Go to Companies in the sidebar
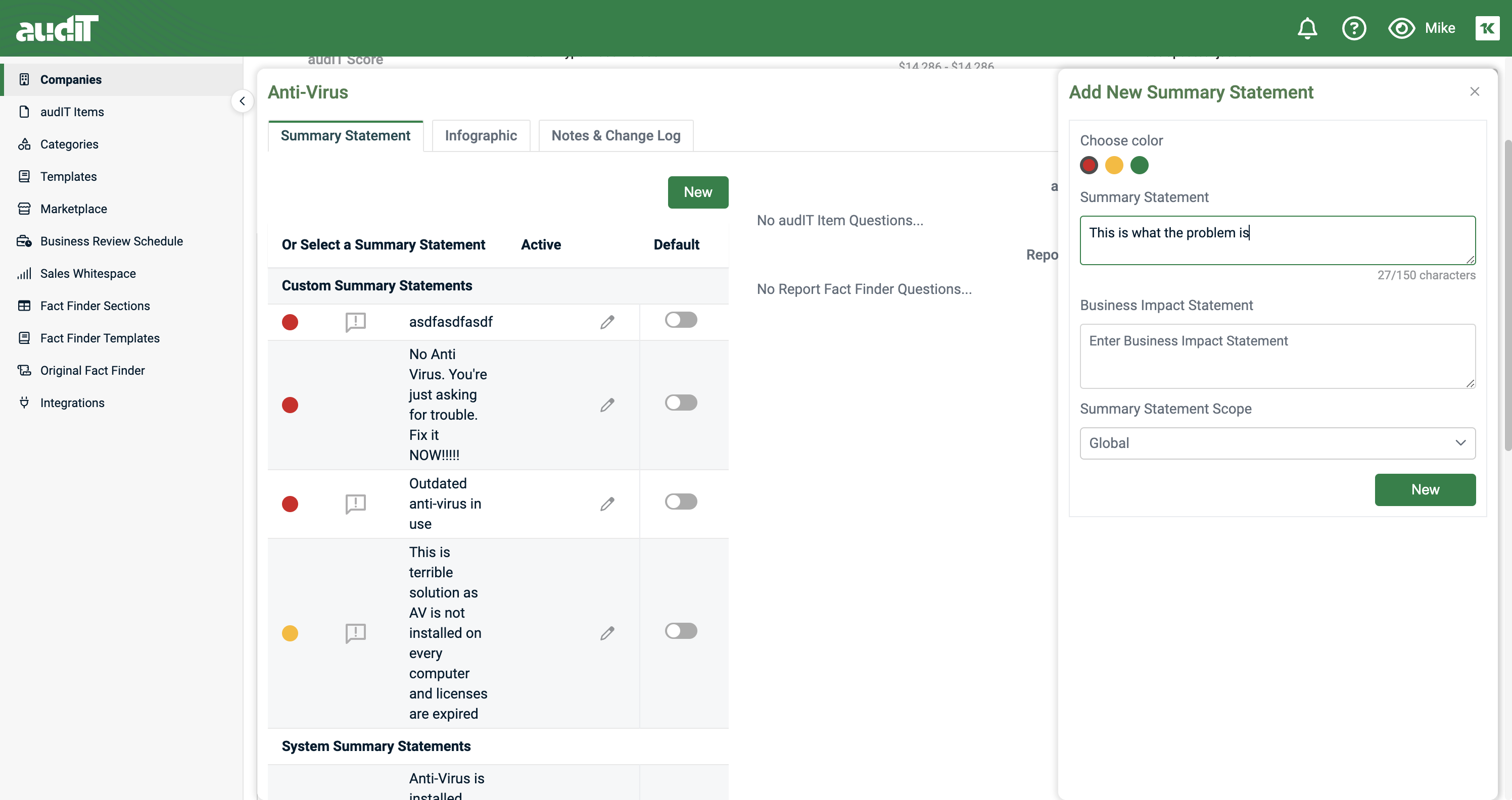 click(x=121, y=79)
